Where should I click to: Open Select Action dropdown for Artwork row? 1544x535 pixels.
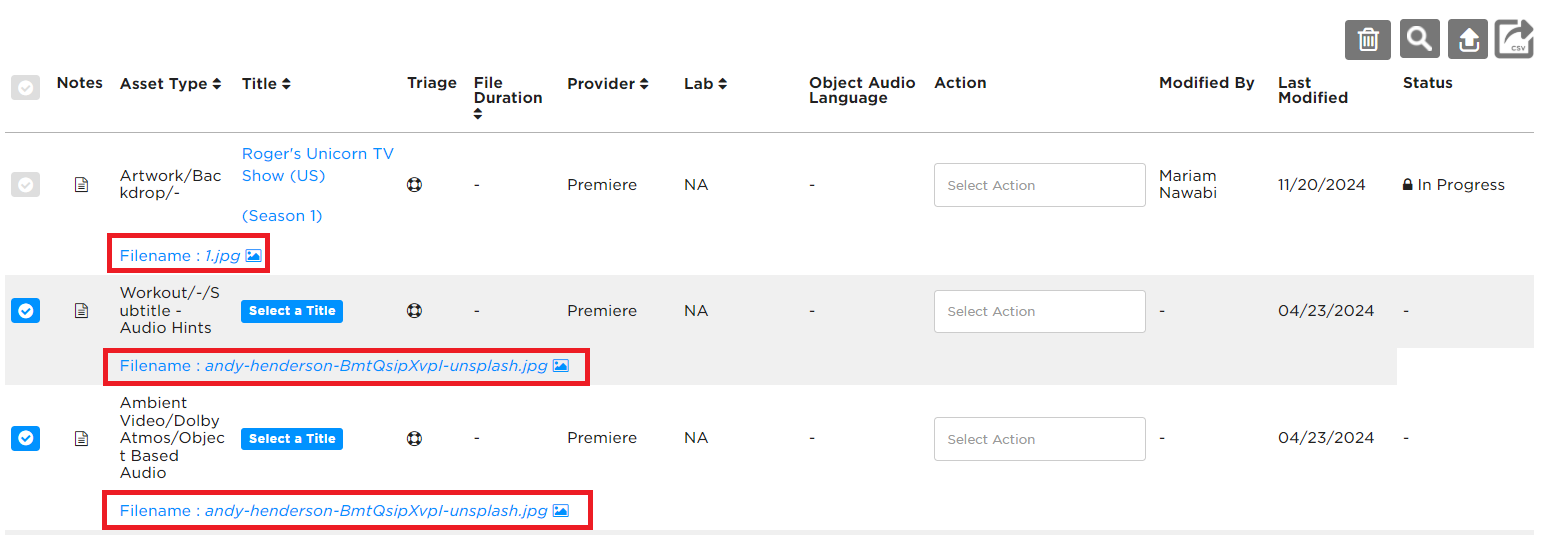(x=1039, y=185)
